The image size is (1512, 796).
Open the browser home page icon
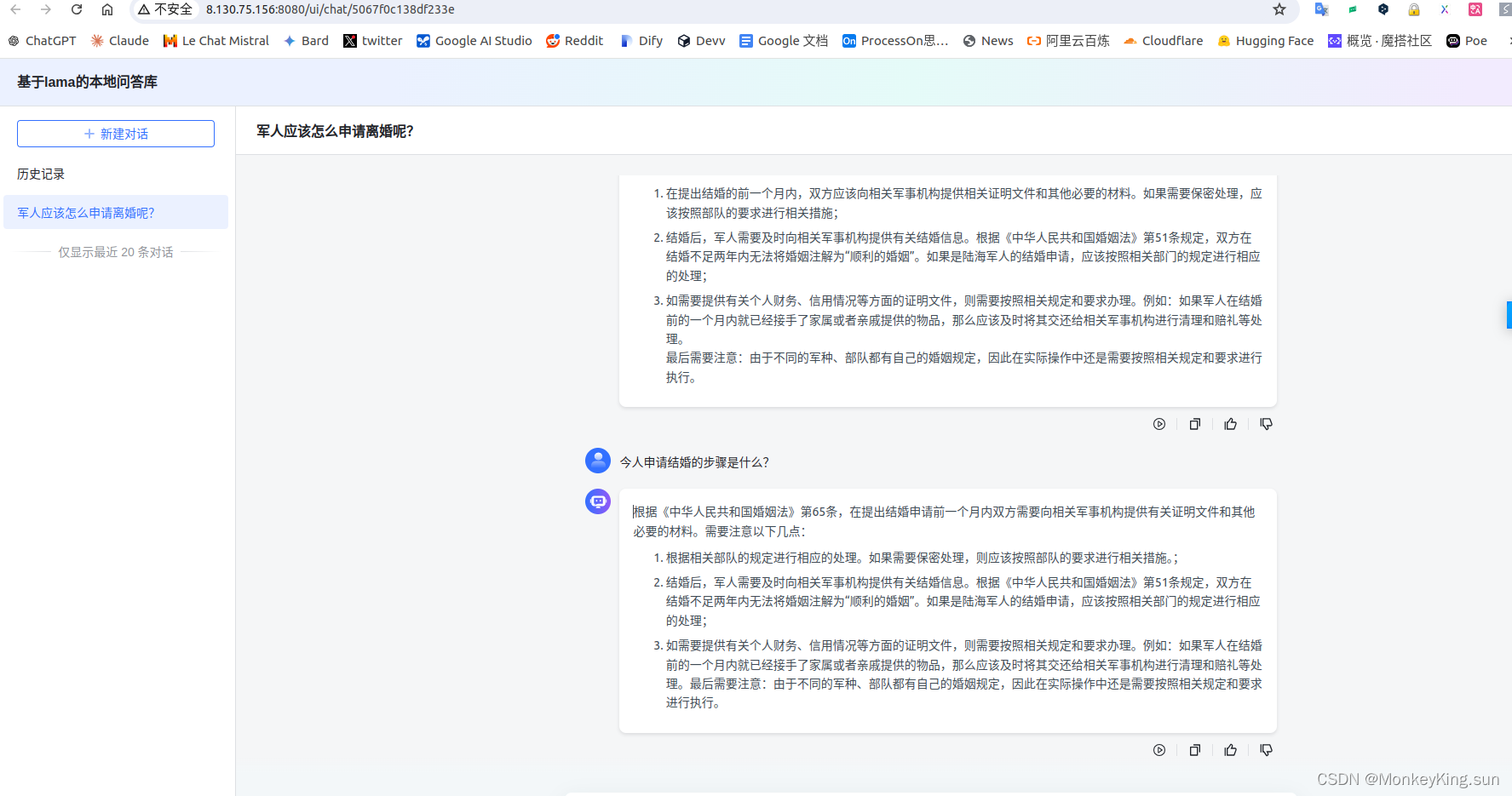pos(107,9)
